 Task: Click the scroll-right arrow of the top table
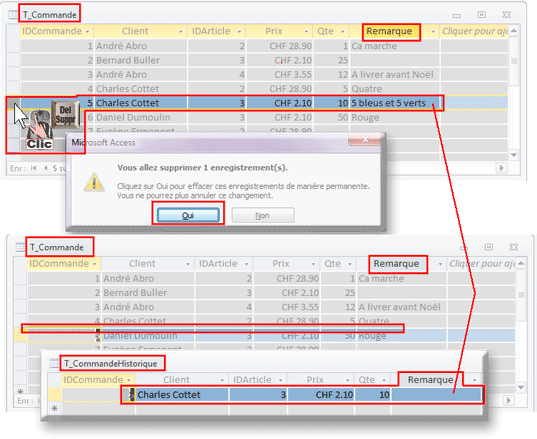pos(502,168)
